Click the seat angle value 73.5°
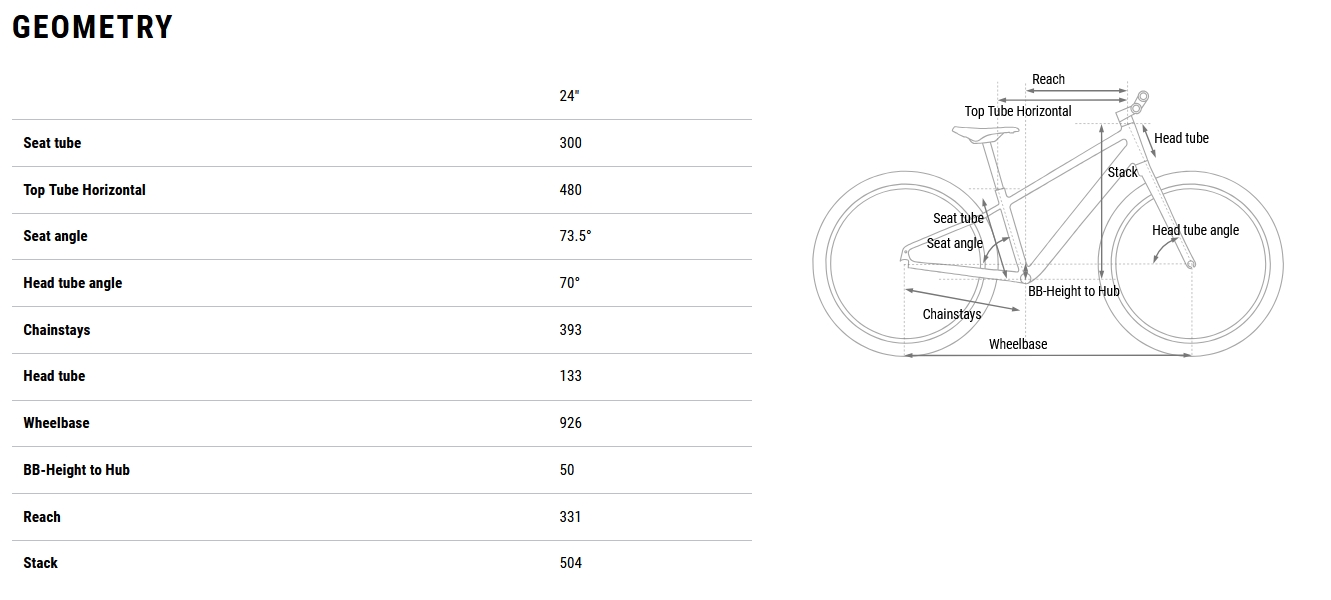The image size is (1331, 600). coord(575,236)
